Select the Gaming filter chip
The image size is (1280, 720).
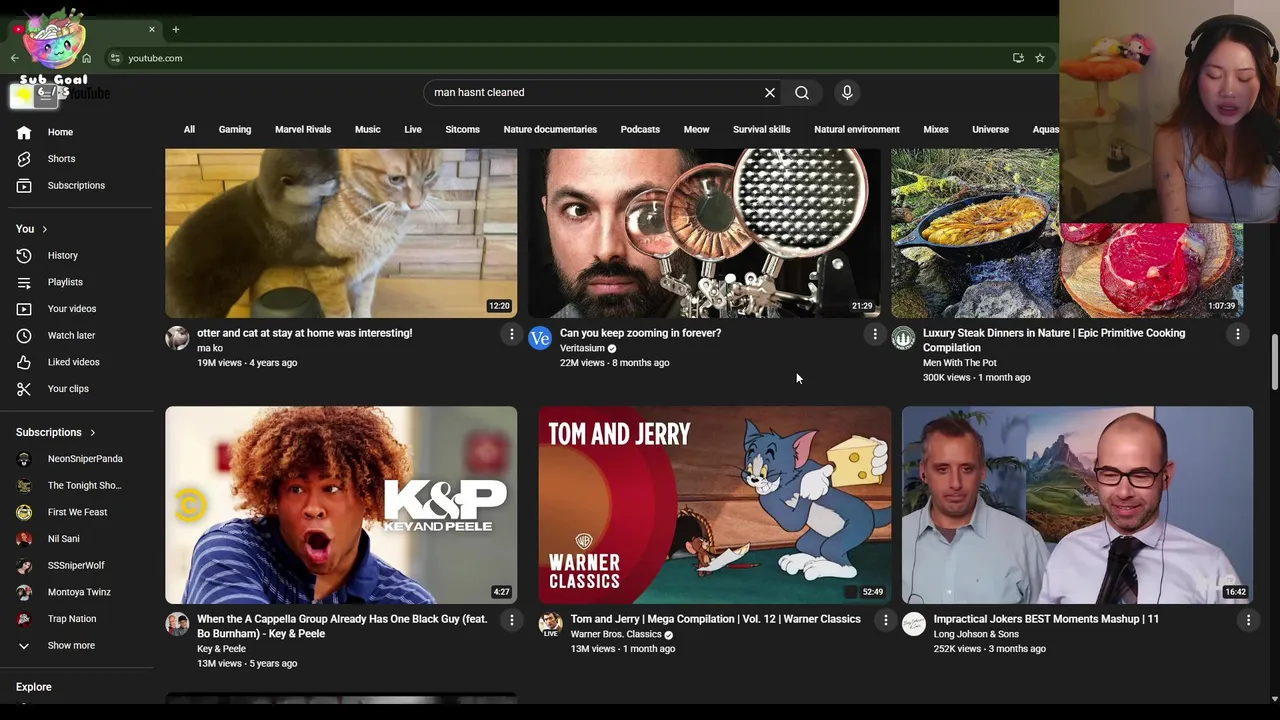[235, 129]
